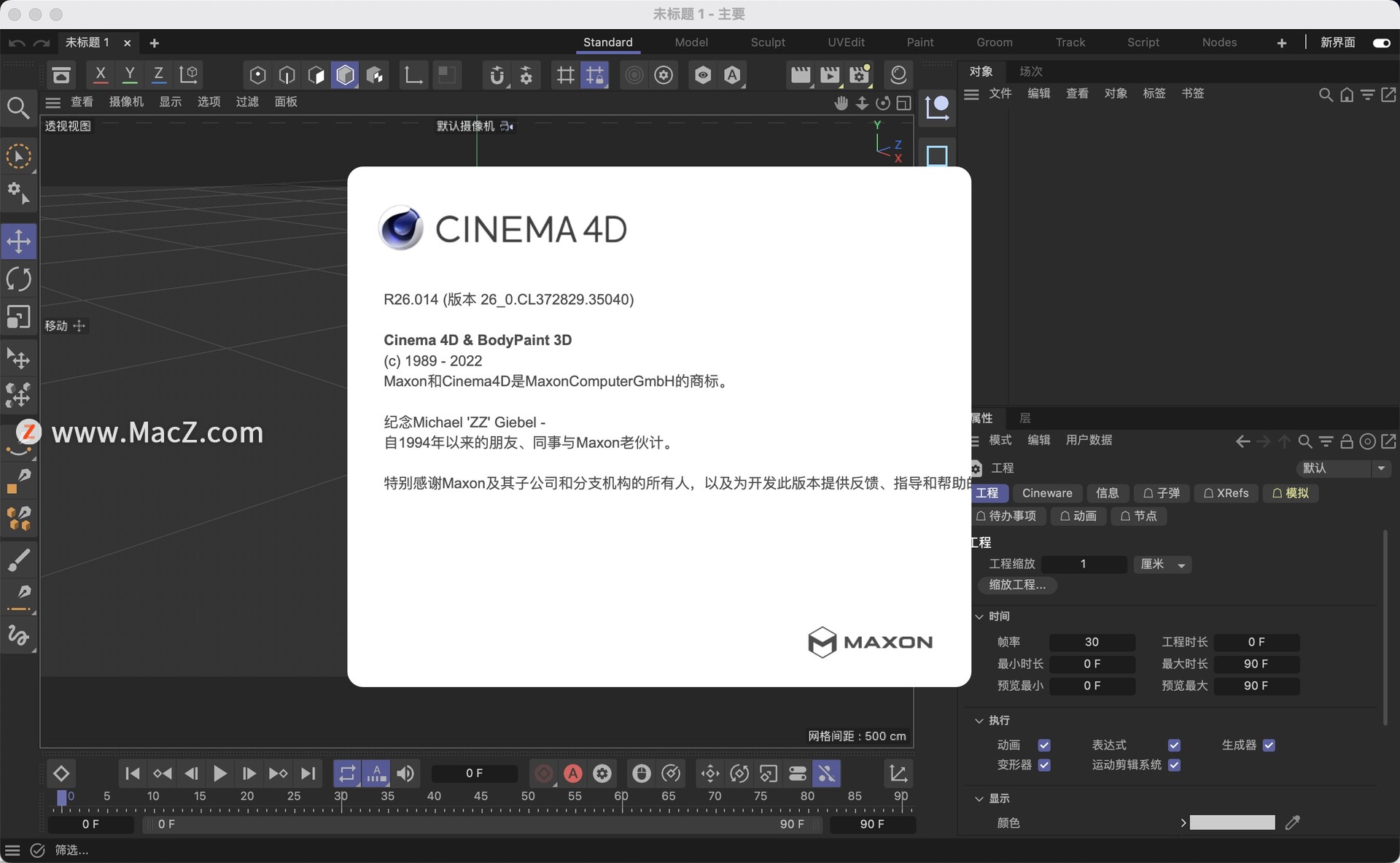Collapse the 执行 section
Viewport: 1400px width, 863px height.
coord(979,721)
